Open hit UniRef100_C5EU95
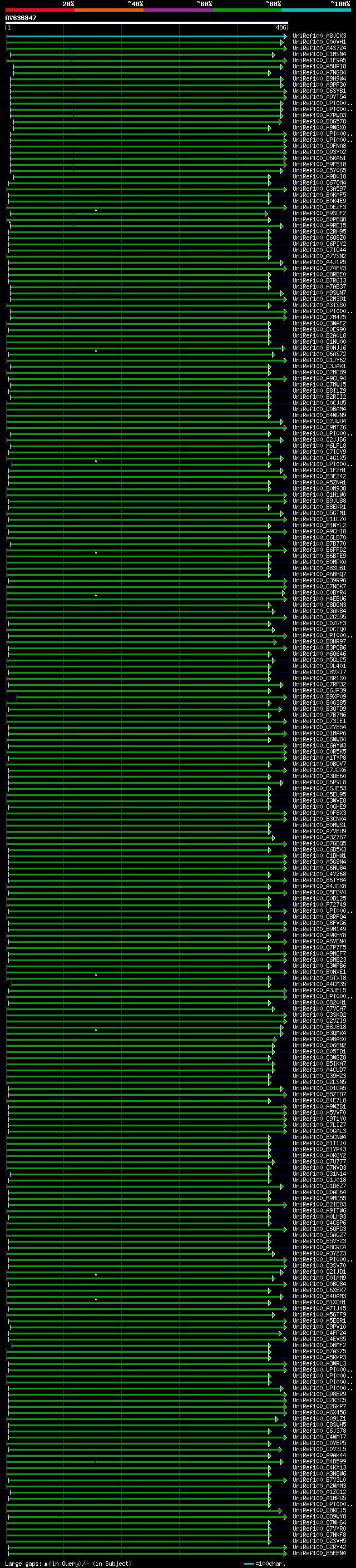The height and width of the screenshot is (1568, 356). 319,794
